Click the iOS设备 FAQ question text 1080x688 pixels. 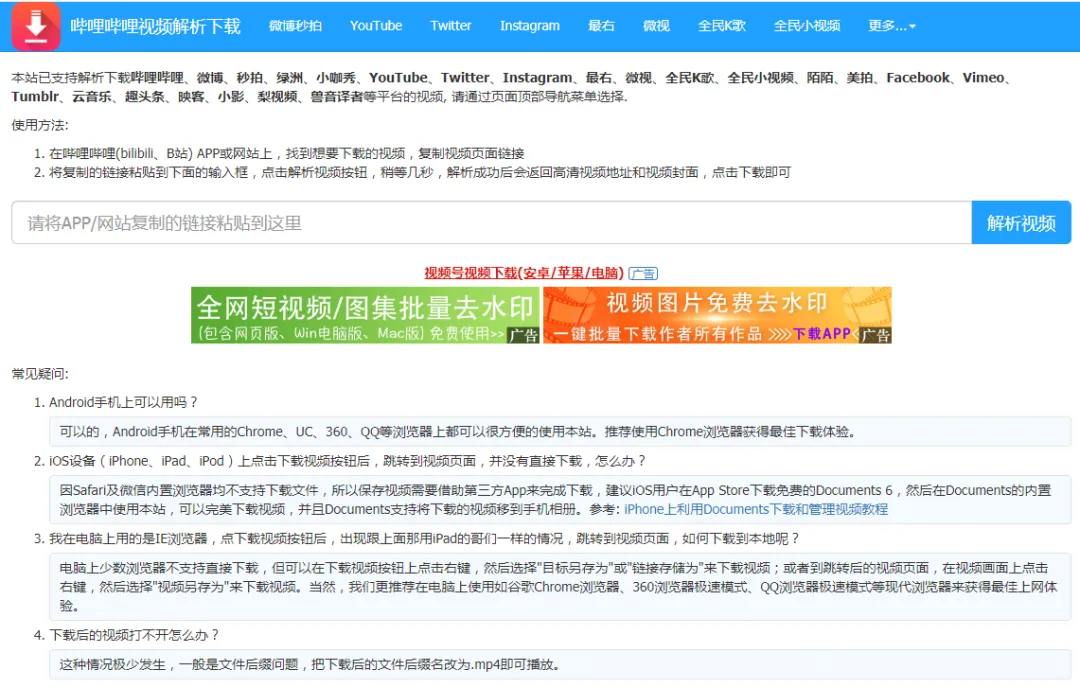(347, 461)
